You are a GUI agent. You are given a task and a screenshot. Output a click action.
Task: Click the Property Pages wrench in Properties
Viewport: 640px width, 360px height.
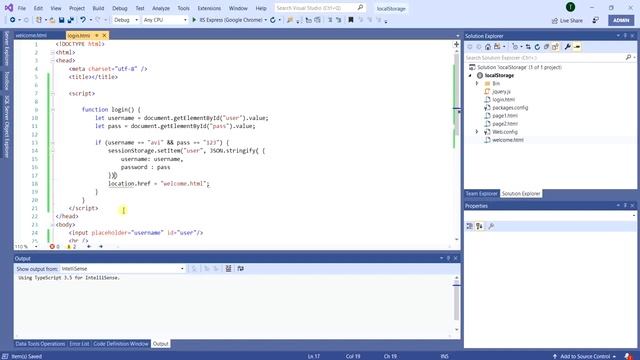491,226
